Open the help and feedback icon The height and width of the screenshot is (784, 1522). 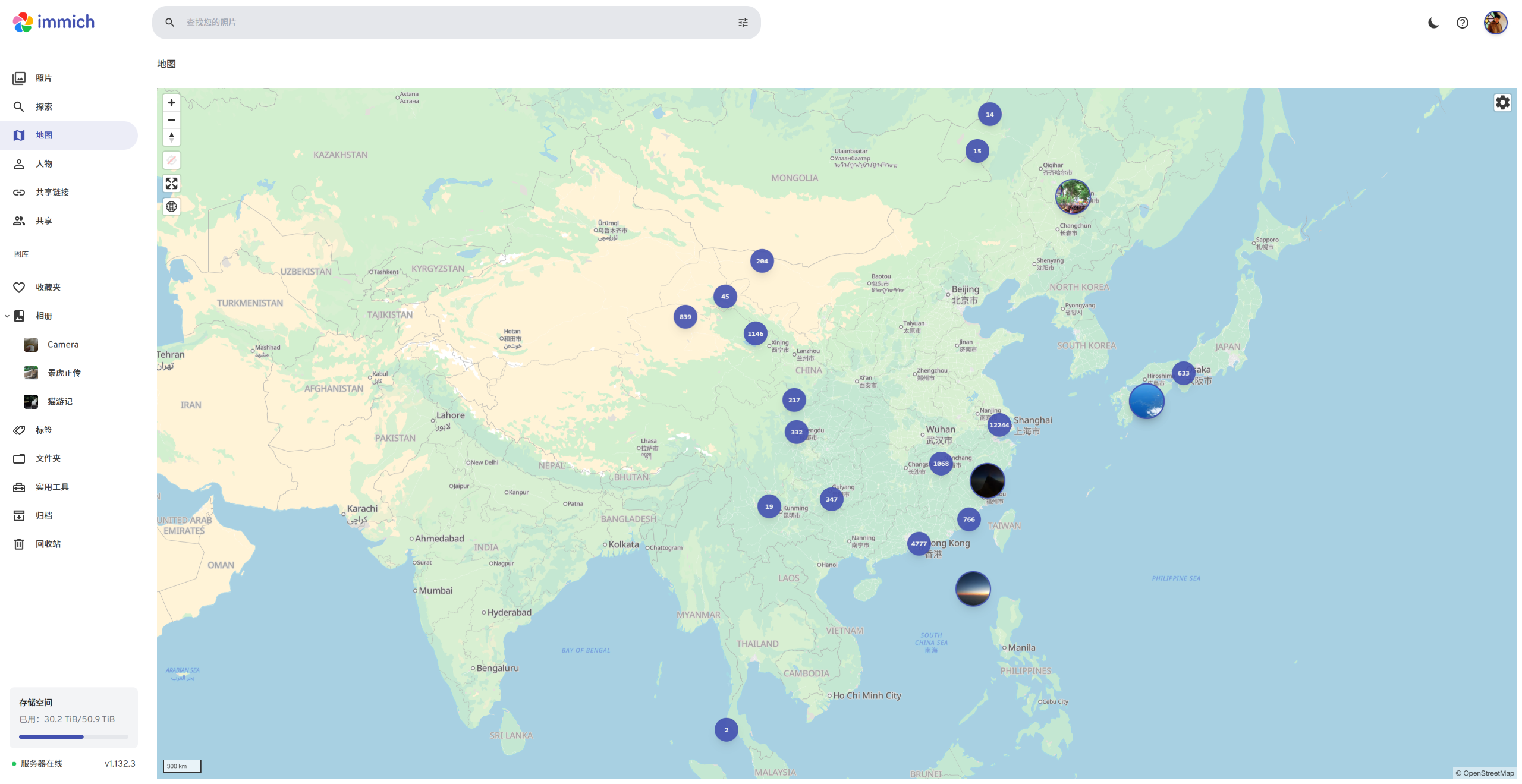tap(1462, 23)
